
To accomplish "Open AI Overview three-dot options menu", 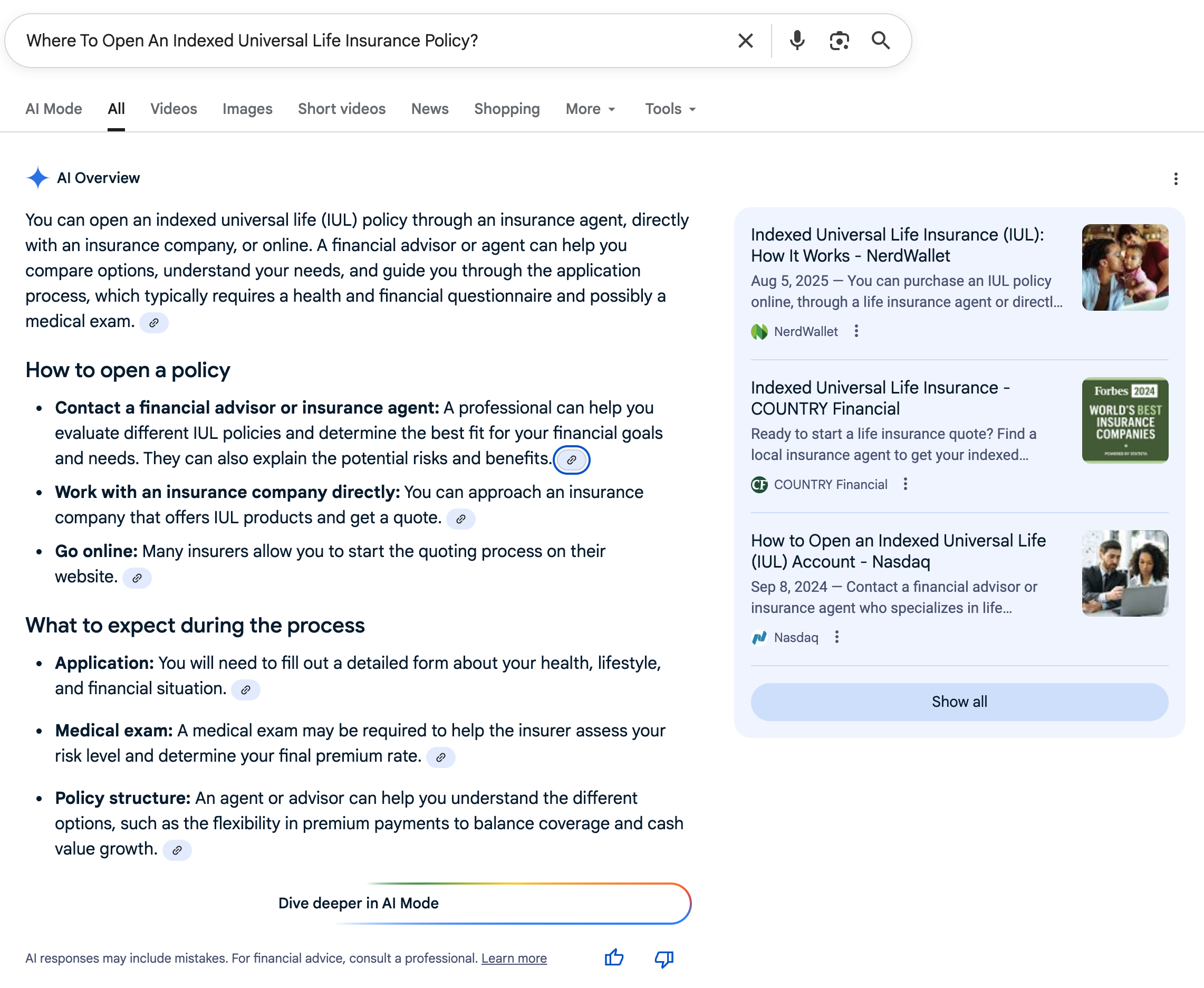I will pos(1176,179).
